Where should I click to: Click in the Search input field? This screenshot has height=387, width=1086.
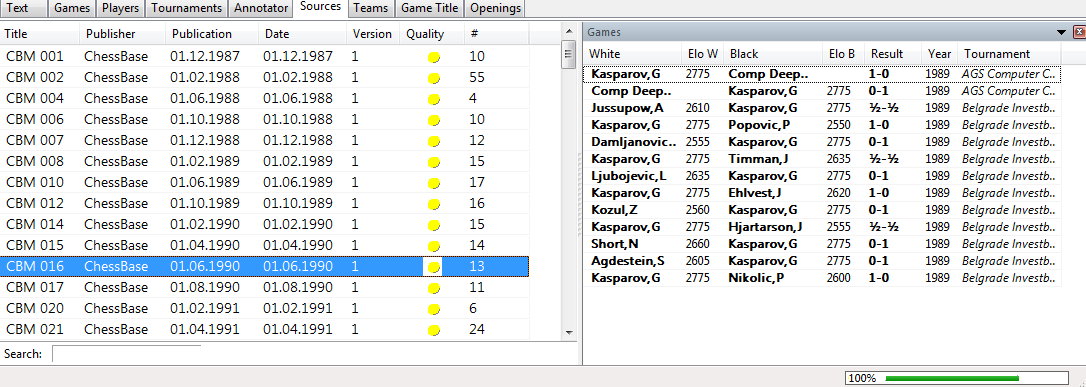click(x=127, y=354)
